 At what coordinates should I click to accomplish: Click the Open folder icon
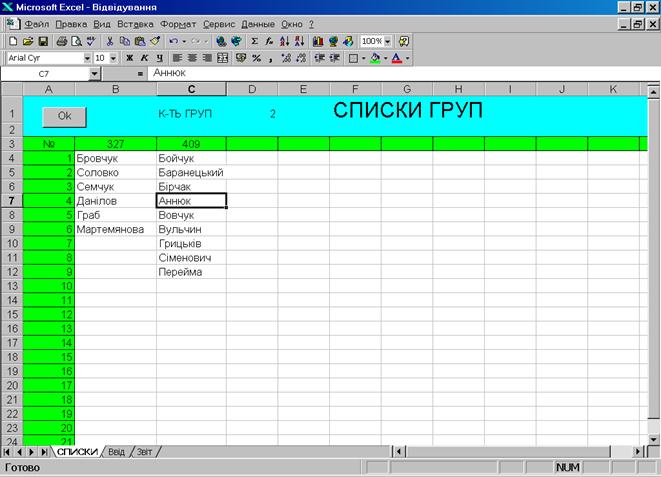pos(27,41)
